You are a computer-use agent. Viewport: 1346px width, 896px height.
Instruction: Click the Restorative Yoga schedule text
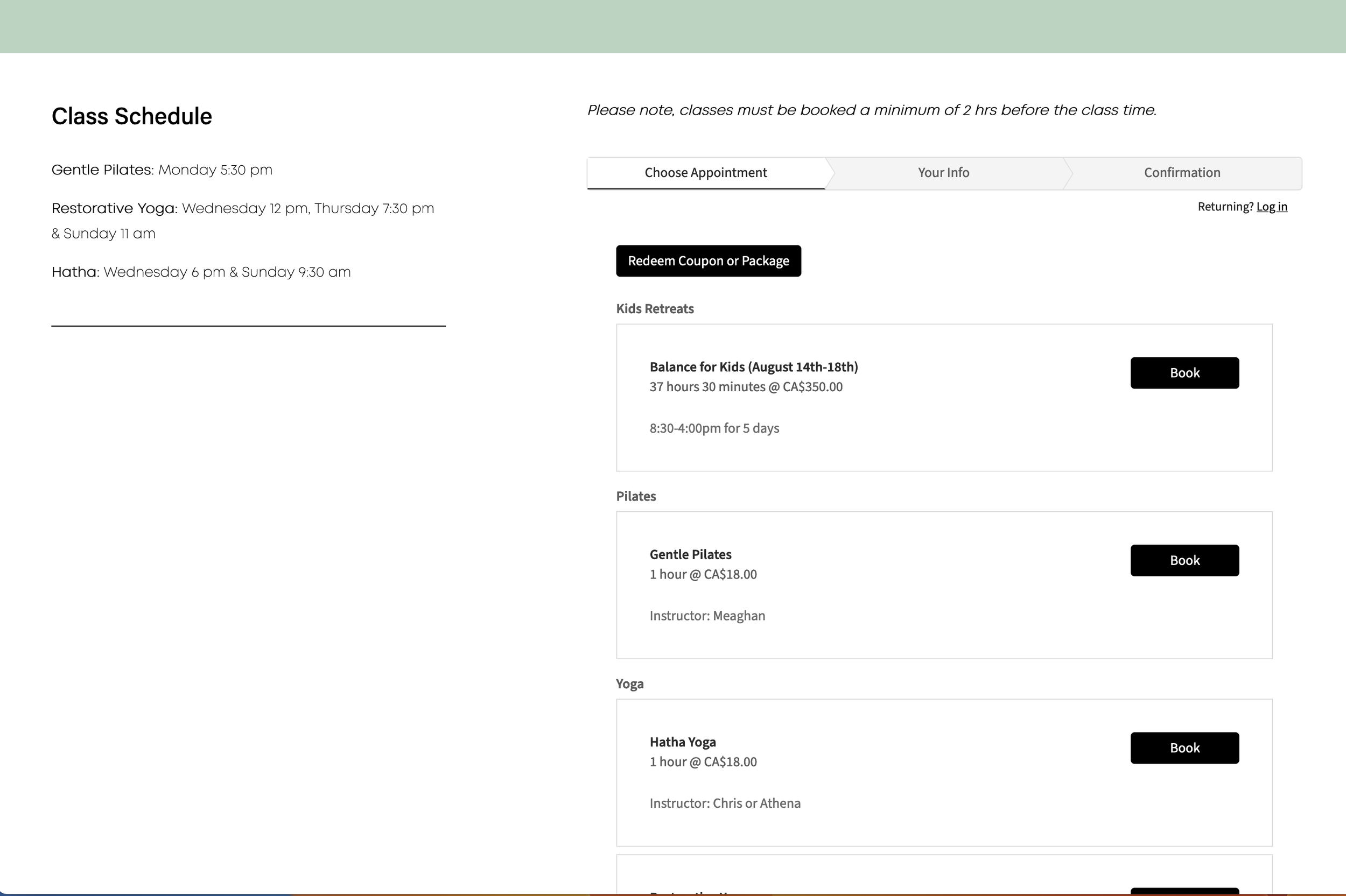(242, 209)
